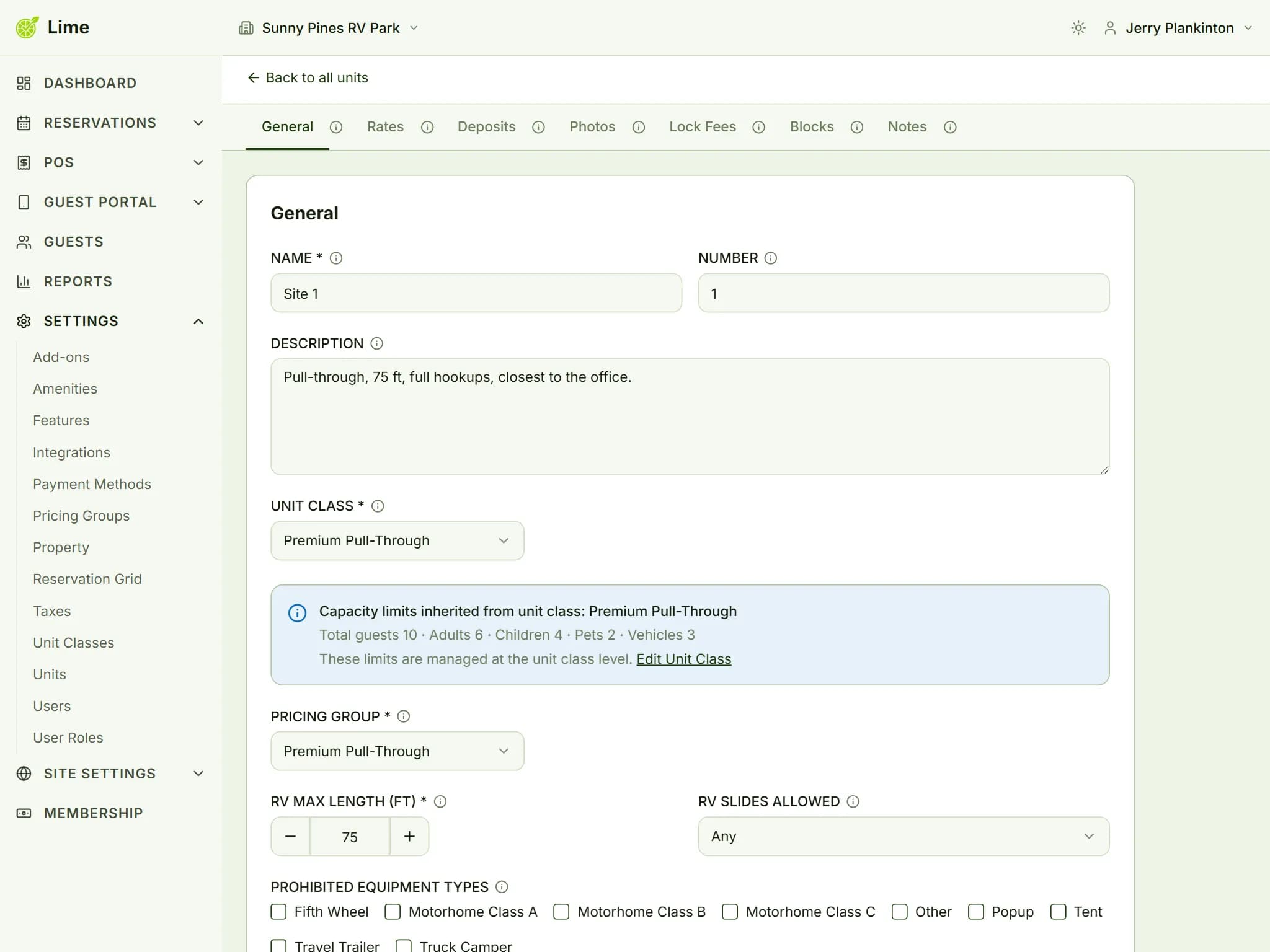Click the info icon next to NAME label

[336, 258]
